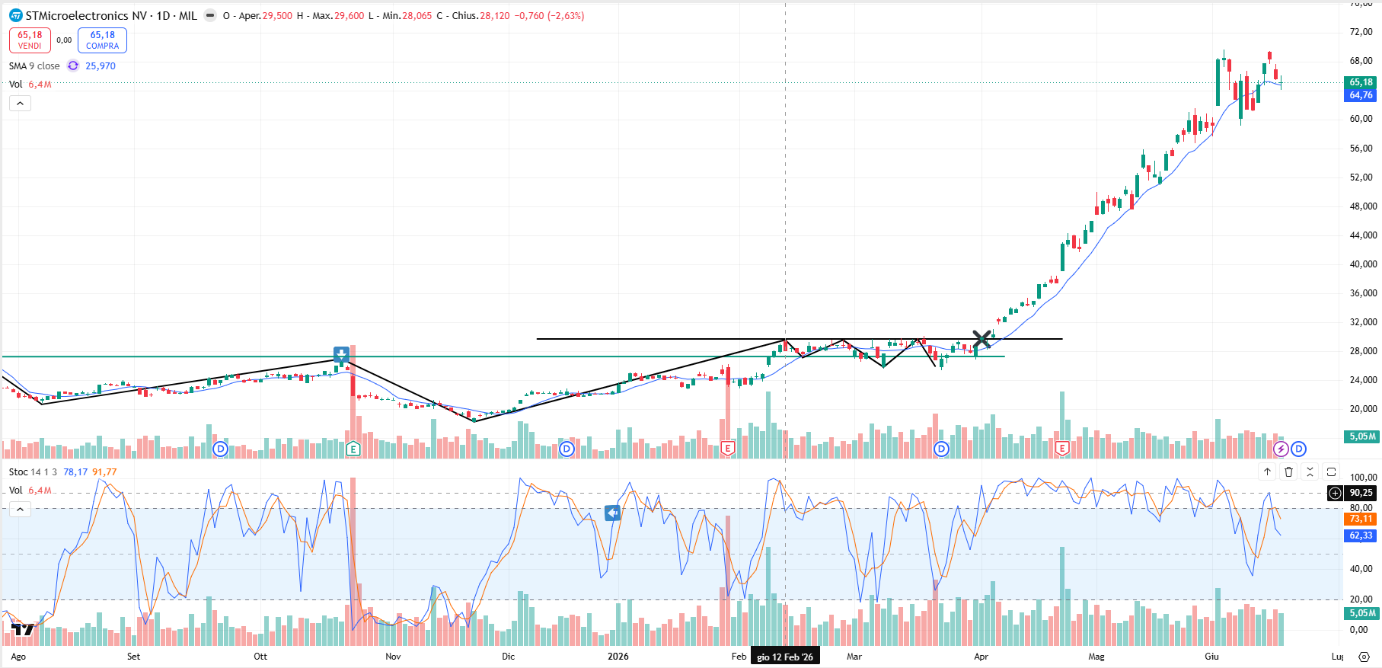Click the late-March dividend D marker
This screenshot has height=668, width=1382.
[941, 449]
